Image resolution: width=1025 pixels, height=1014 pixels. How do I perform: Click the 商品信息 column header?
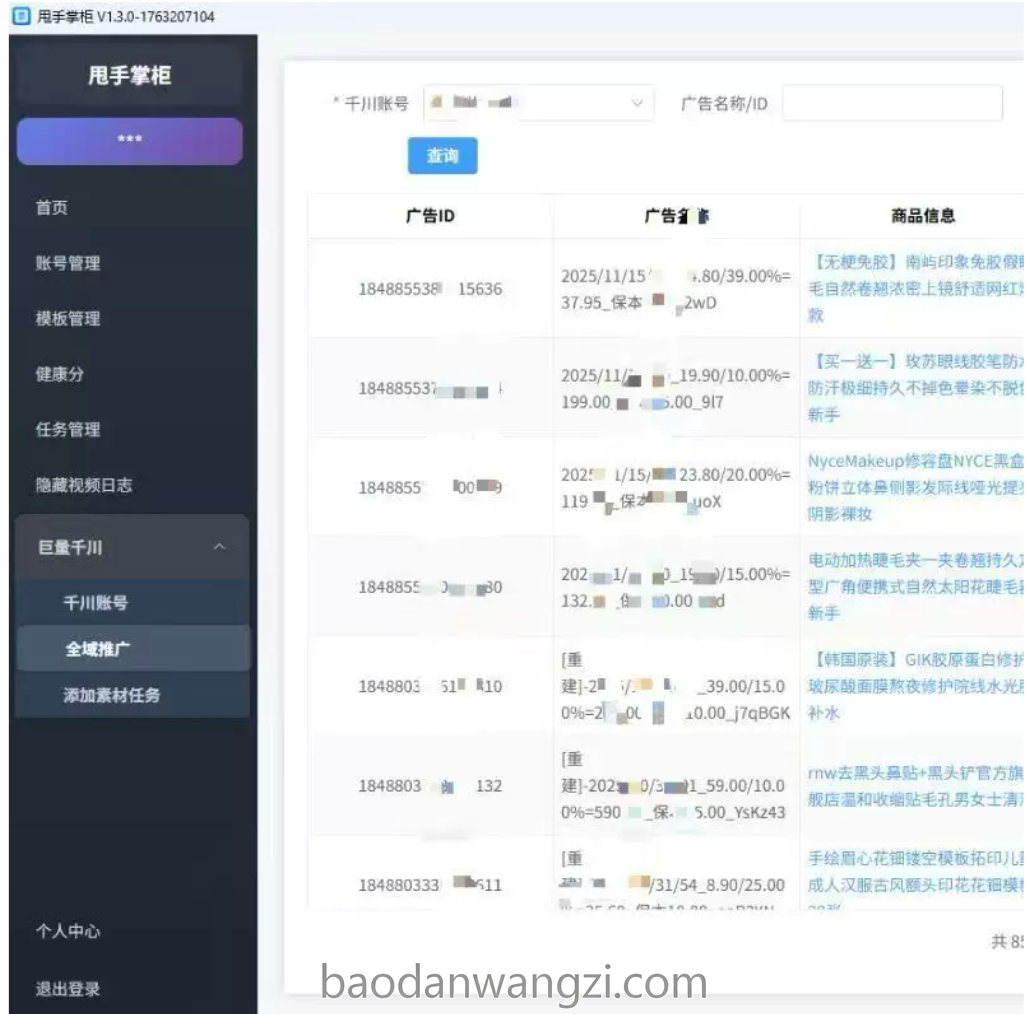[x=923, y=216]
